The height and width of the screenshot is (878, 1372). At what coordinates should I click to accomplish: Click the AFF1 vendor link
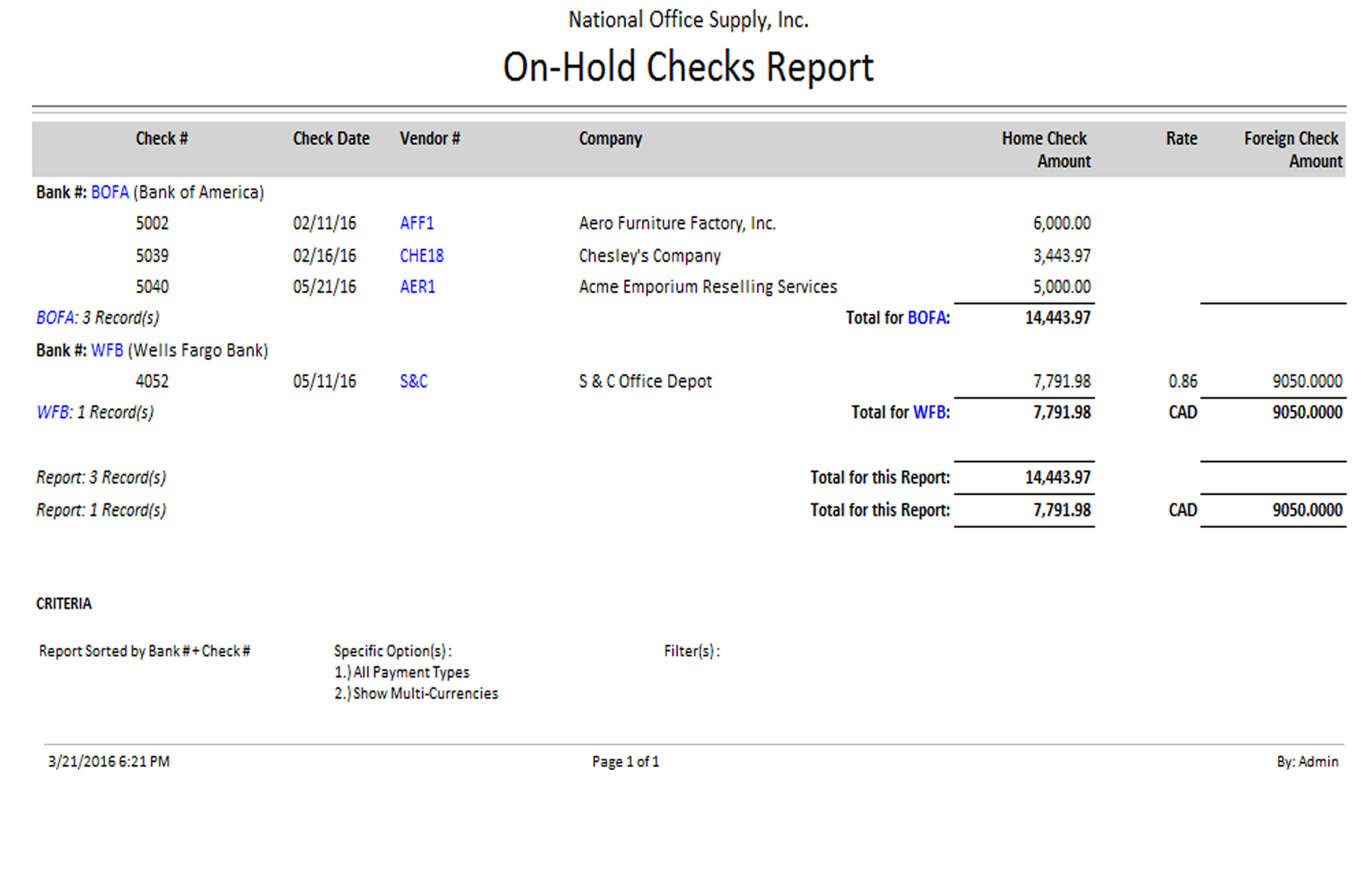[x=417, y=223]
